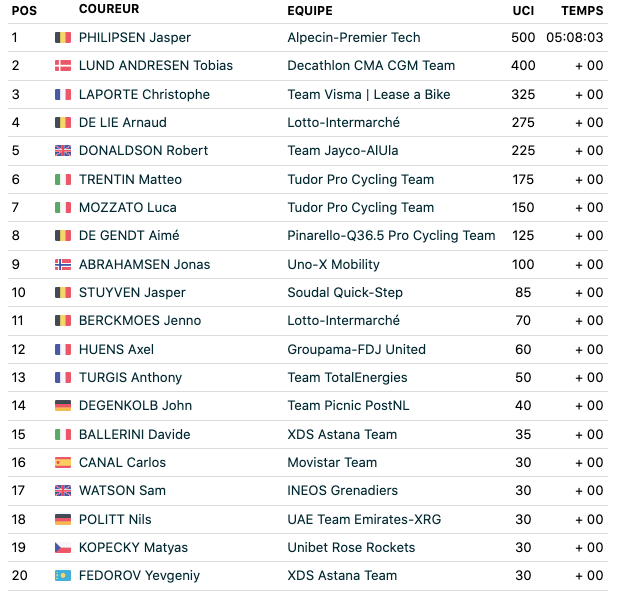618x591 pixels.
Task: Open the Pinarello-Q36.5 Pro Cycling Team link
Action: [x=391, y=236]
